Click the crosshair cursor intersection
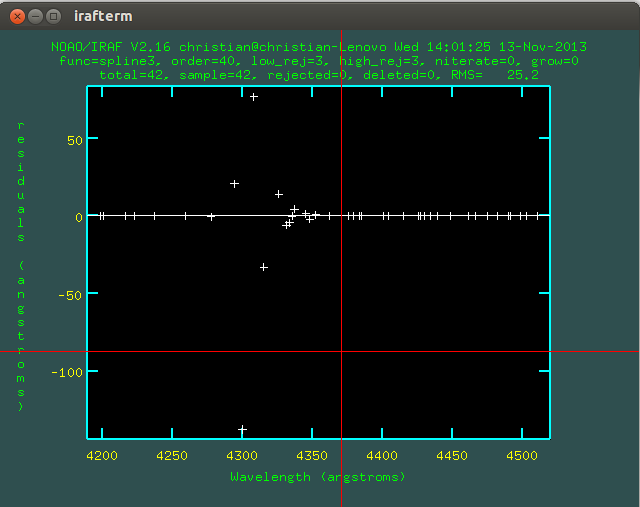This screenshot has height=507, width=640. (x=342, y=351)
